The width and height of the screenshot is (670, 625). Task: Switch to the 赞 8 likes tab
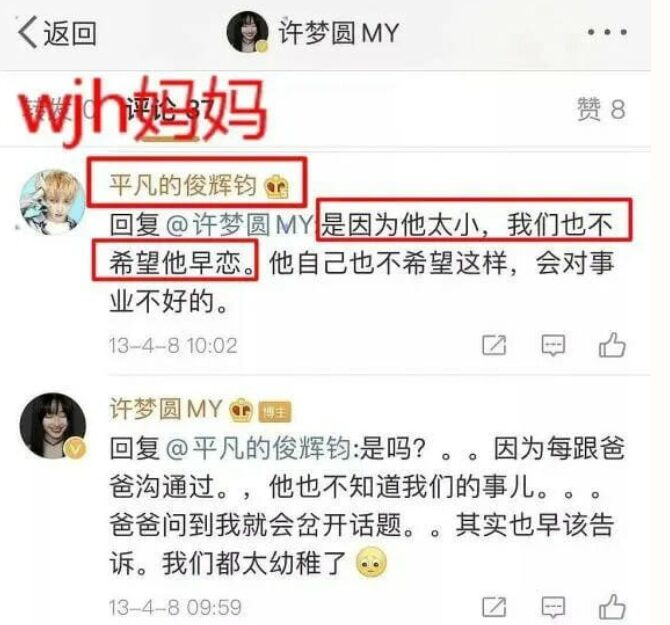[x=601, y=109]
